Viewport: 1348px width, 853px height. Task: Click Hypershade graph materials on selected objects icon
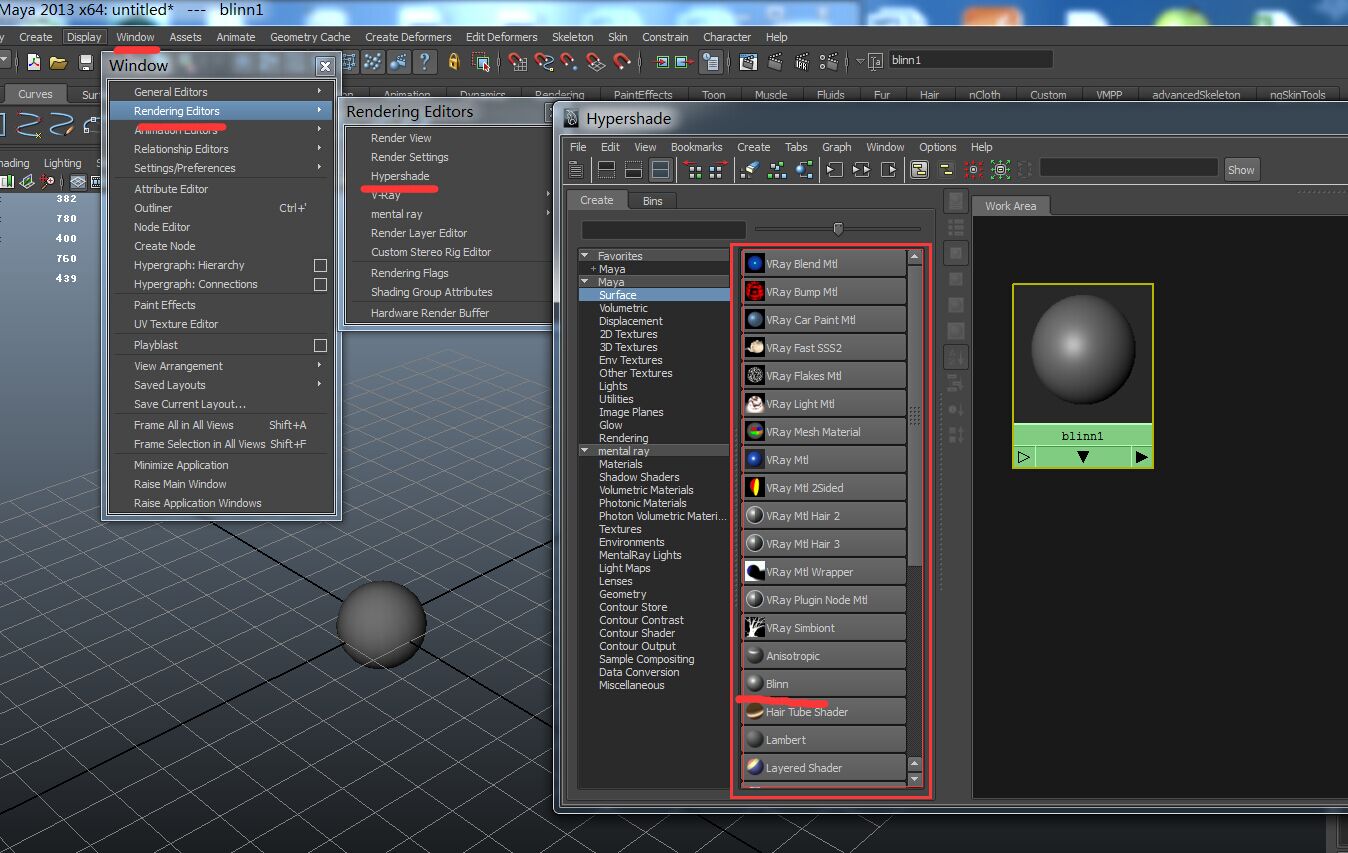tap(804, 170)
